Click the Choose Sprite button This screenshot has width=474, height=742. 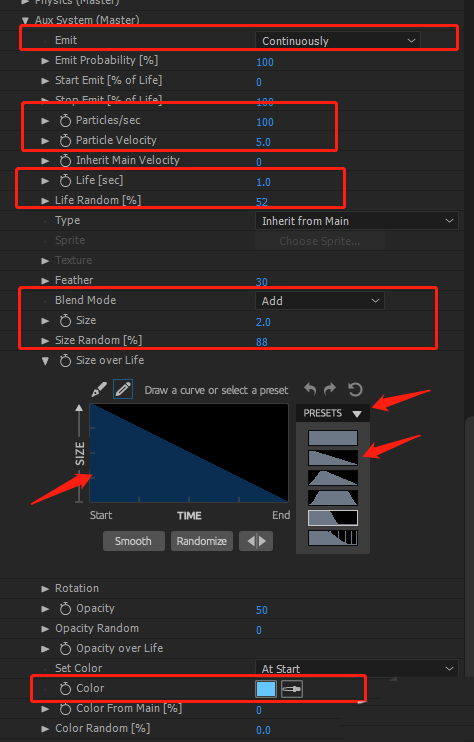(x=320, y=241)
